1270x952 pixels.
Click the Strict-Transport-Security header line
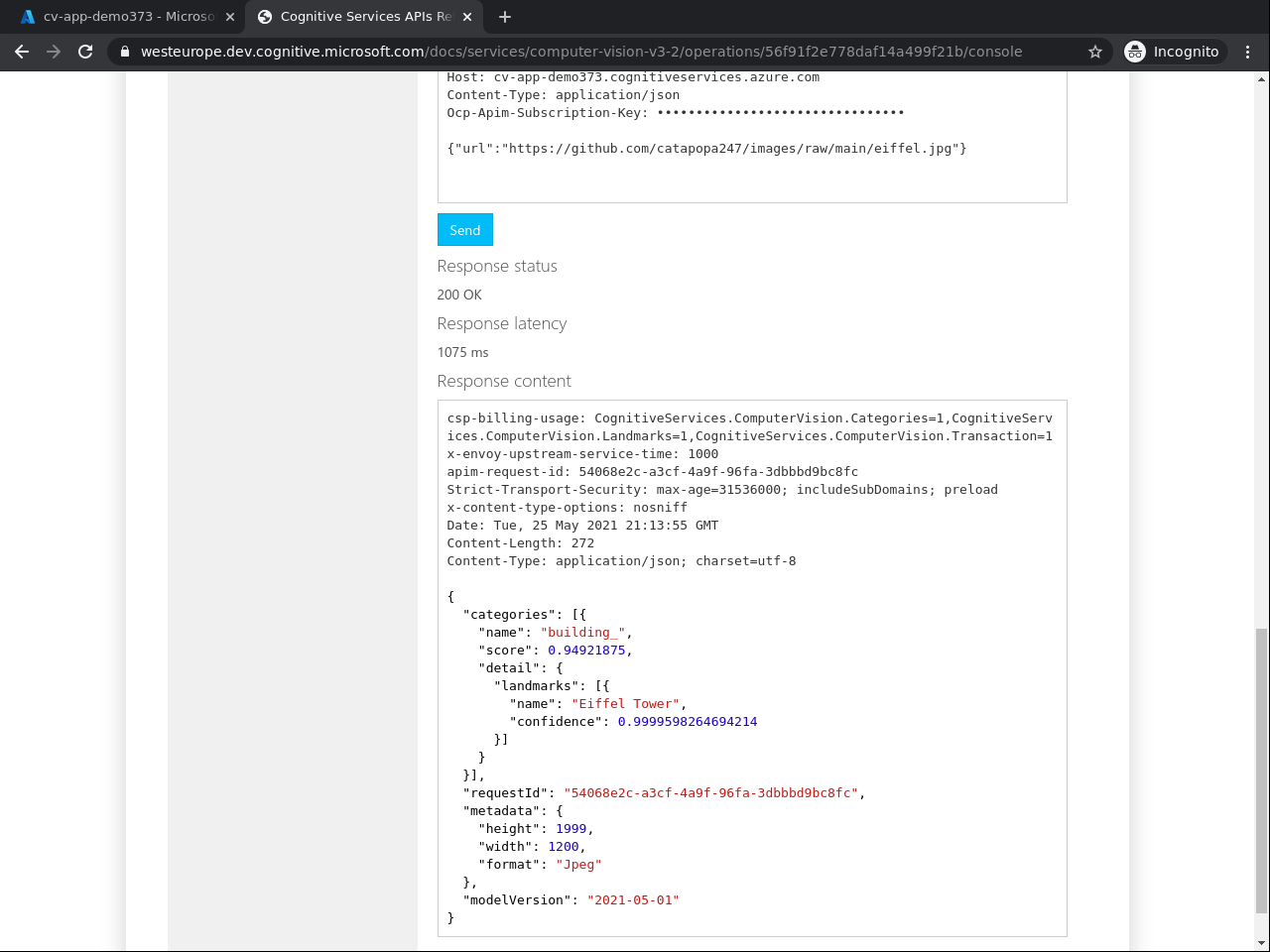click(x=722, y=490)
